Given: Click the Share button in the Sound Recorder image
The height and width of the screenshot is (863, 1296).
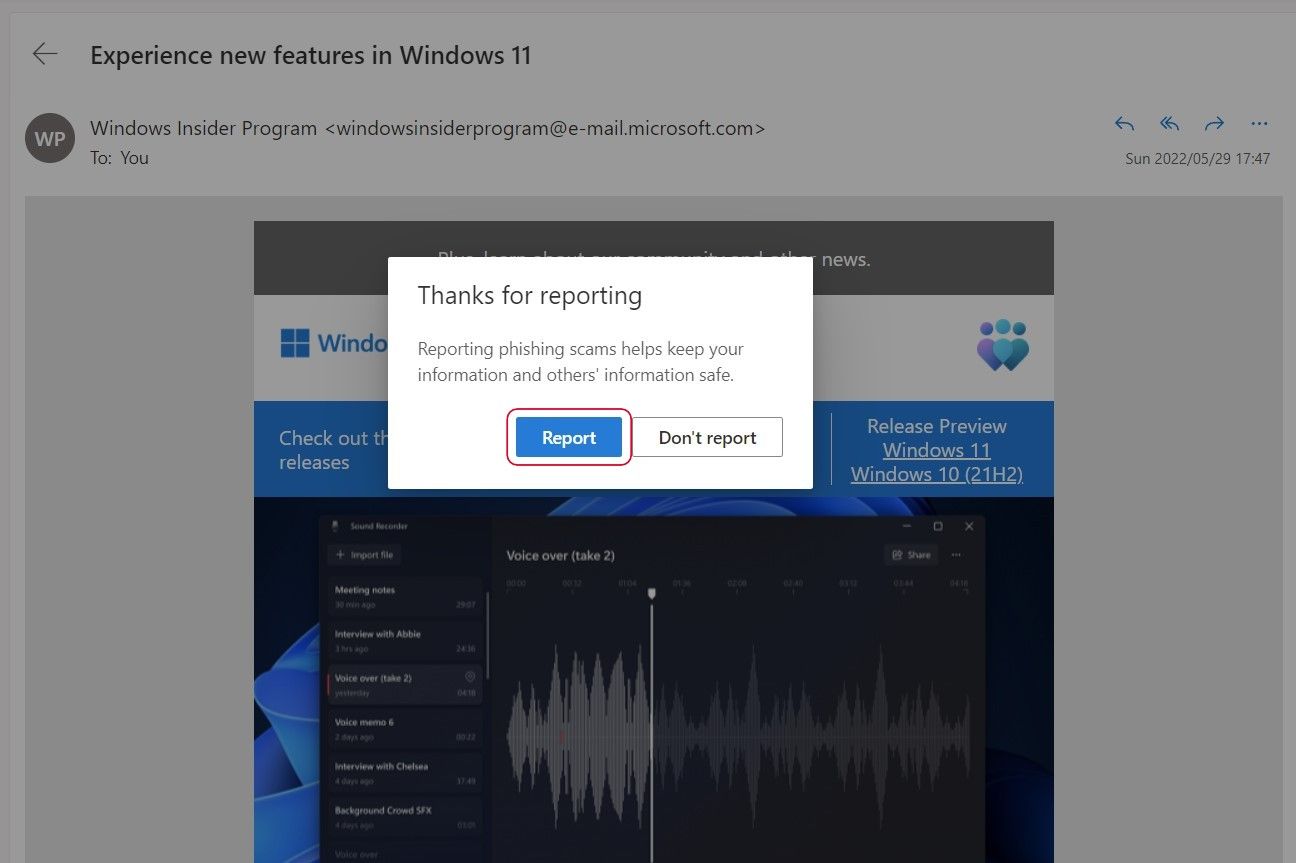Looking at the screenshot, I should pyautogui.click(x=911, y=555).
